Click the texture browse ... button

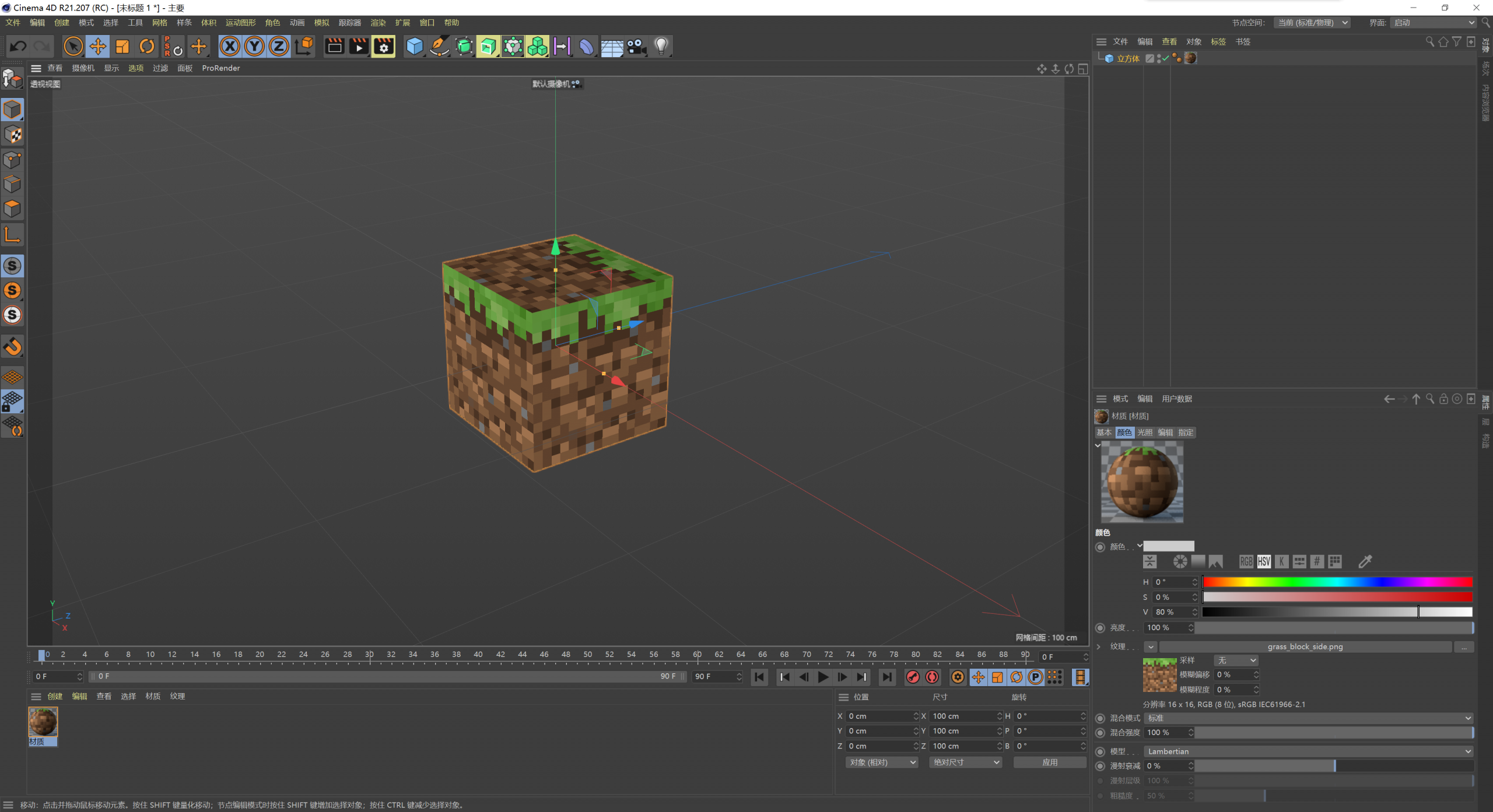coord(1464,647)
